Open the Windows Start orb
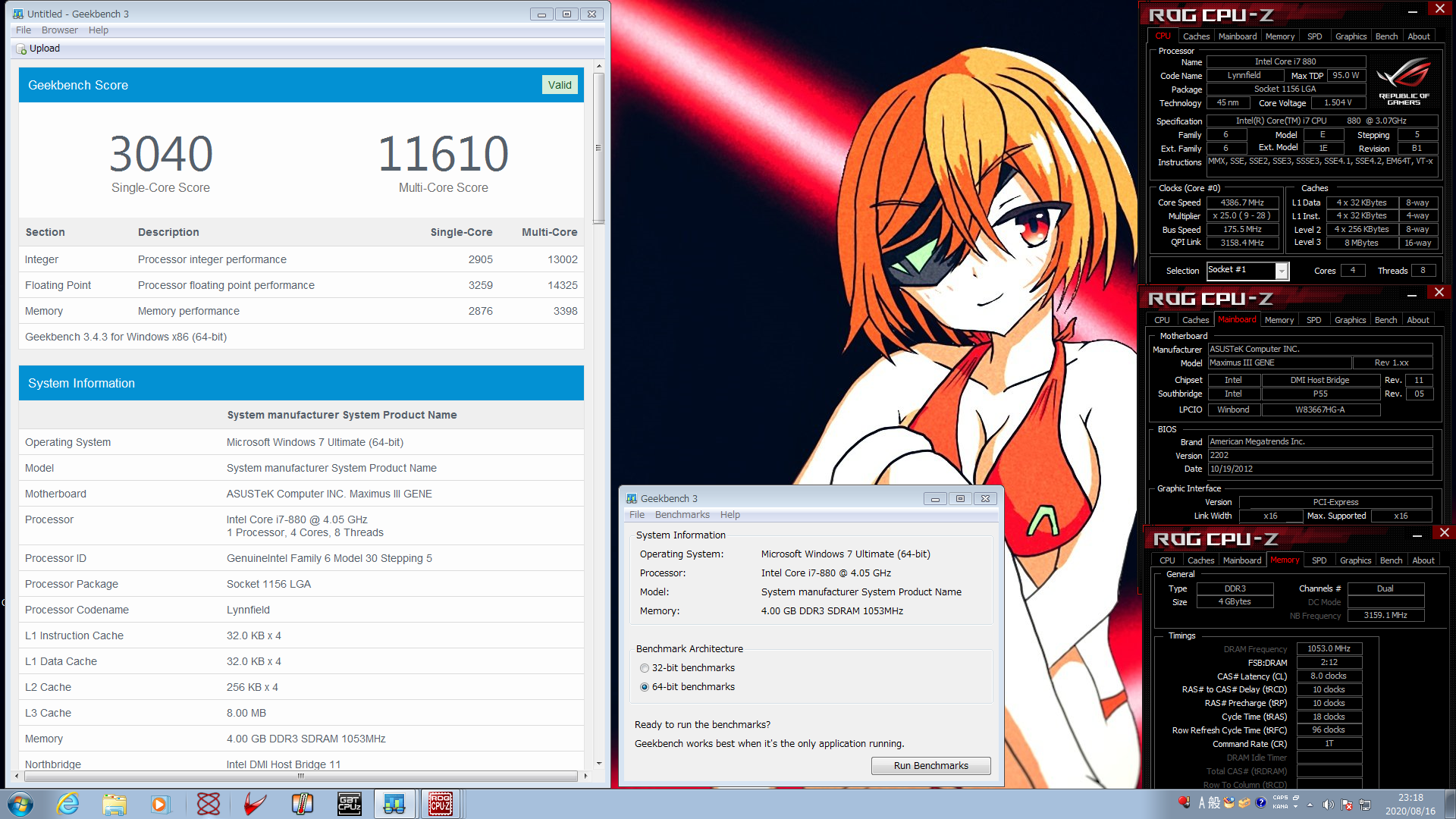This screenshot has width=1456, height=819. tap(20, 804)
